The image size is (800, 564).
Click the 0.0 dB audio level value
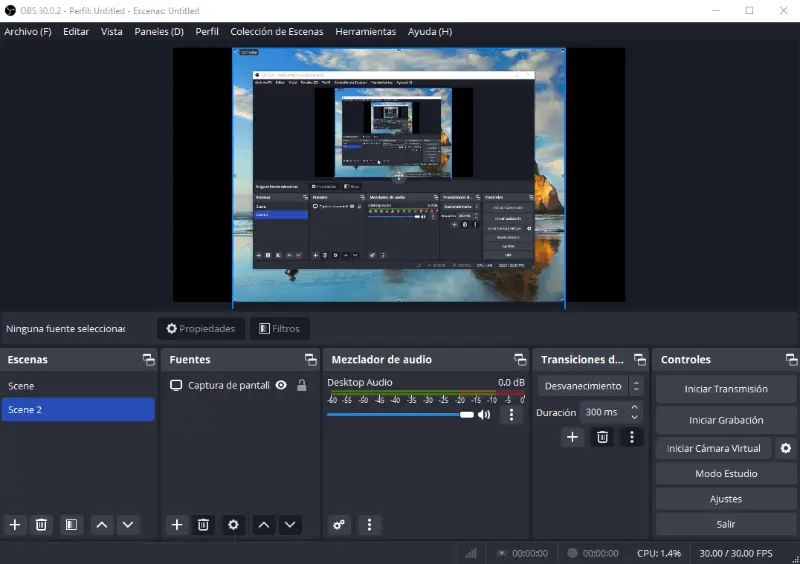pyautogui.click(x=511, y=382)
